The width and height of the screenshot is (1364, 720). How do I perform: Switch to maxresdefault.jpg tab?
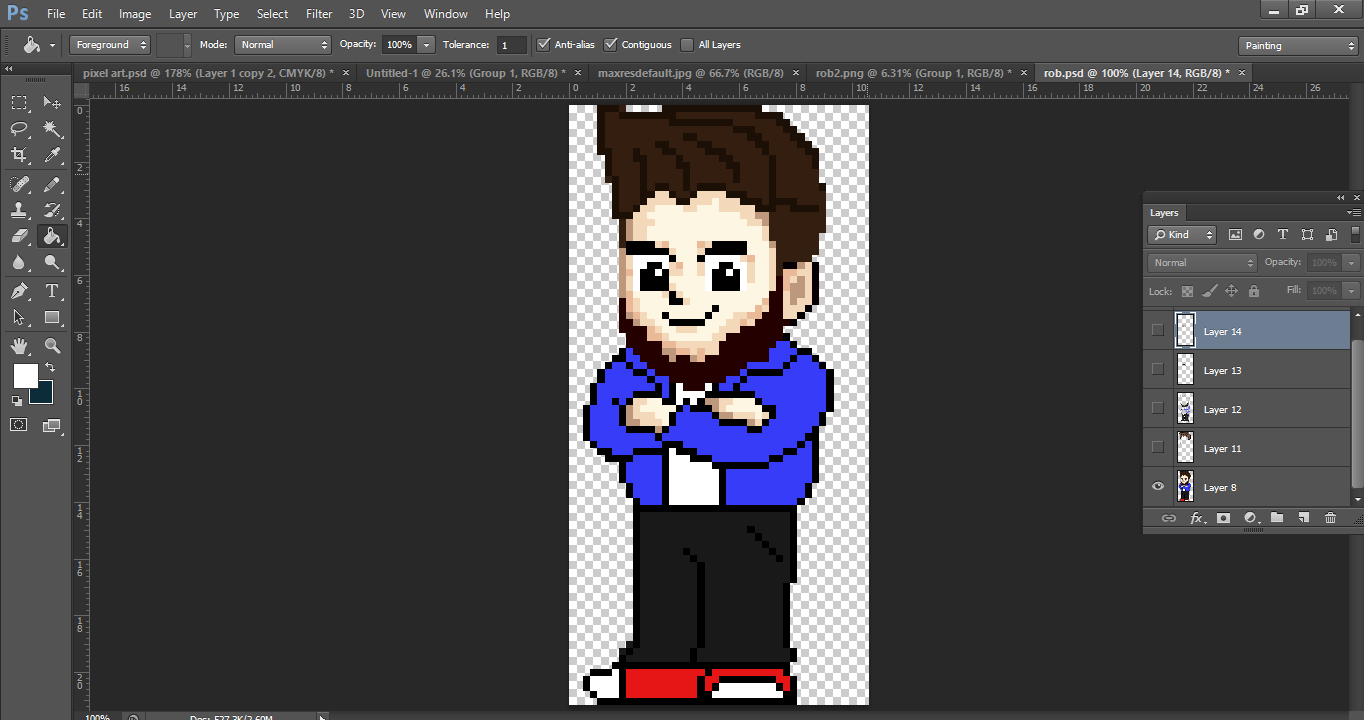coord(690,73)
